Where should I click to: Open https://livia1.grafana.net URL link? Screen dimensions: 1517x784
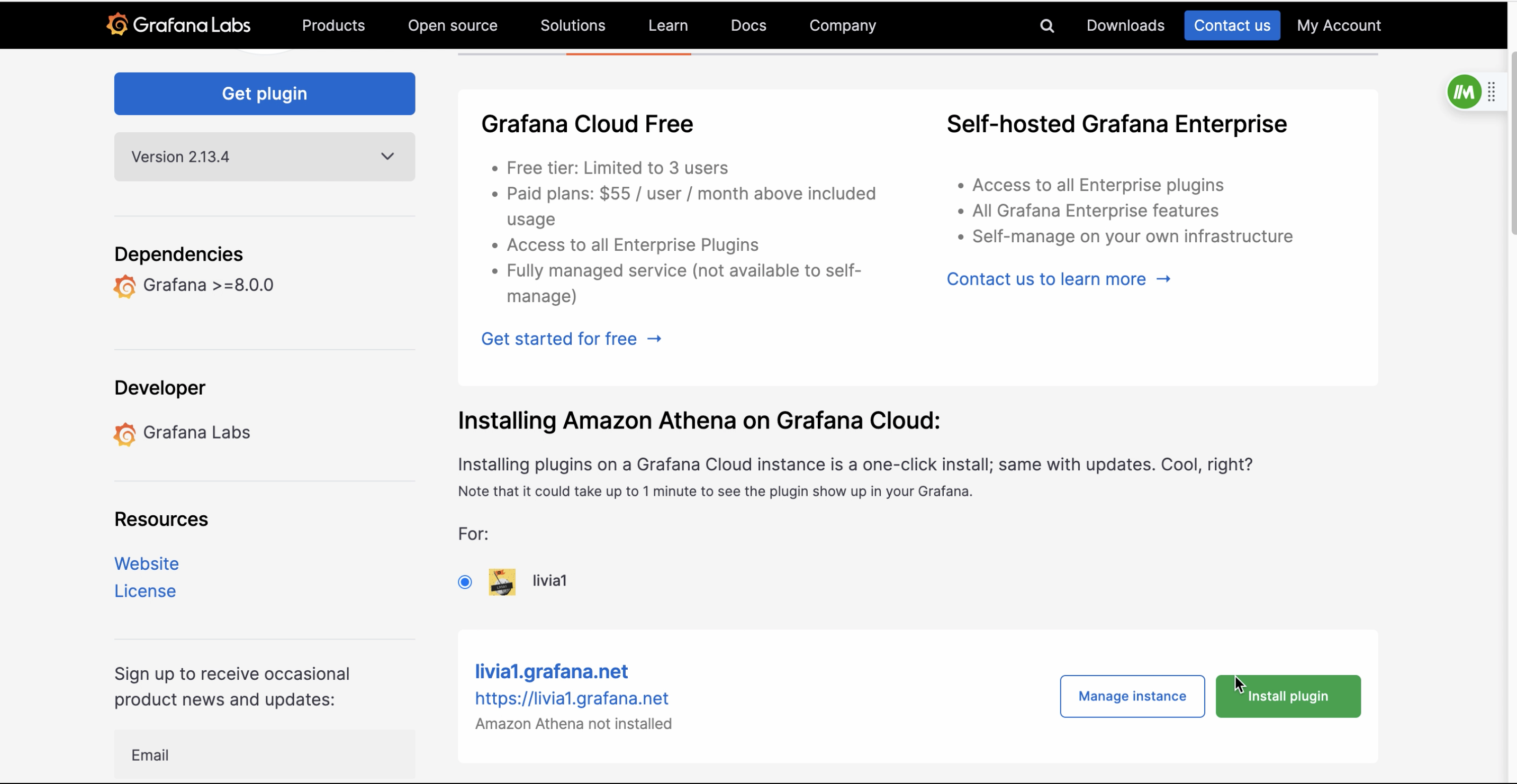point(571,698)
